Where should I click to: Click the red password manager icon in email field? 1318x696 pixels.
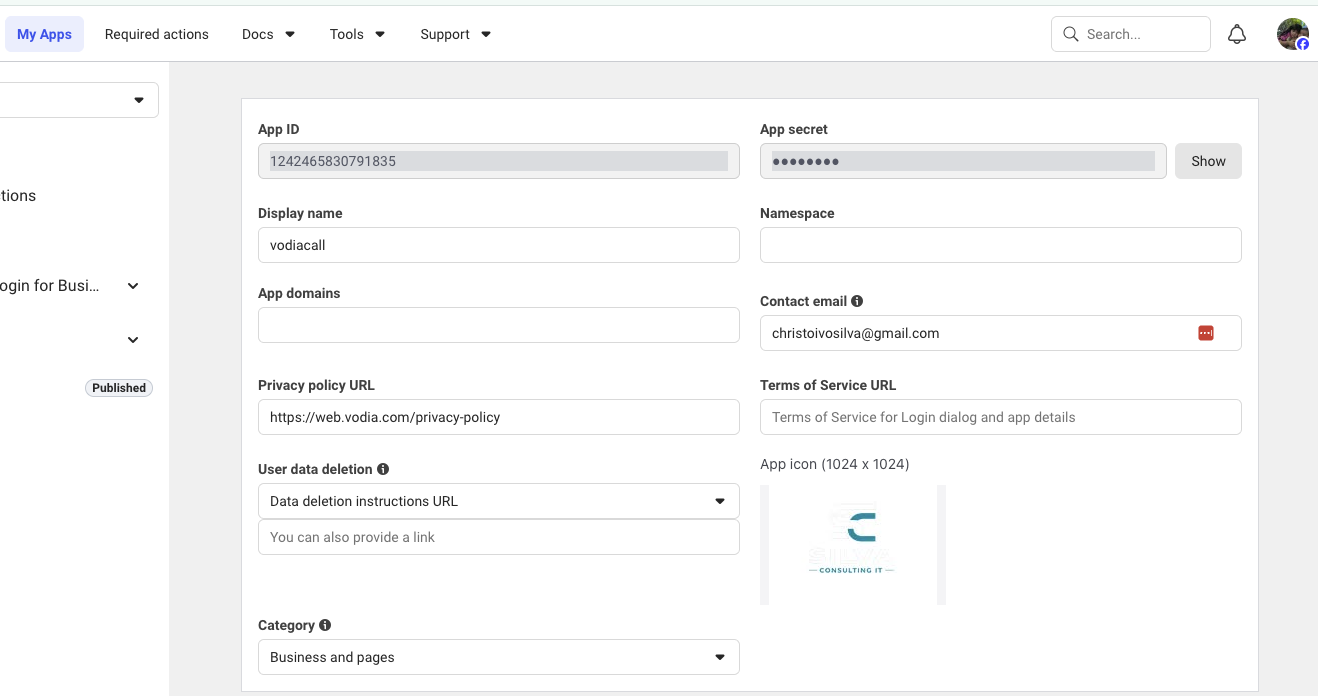(x=1205, y=333)
